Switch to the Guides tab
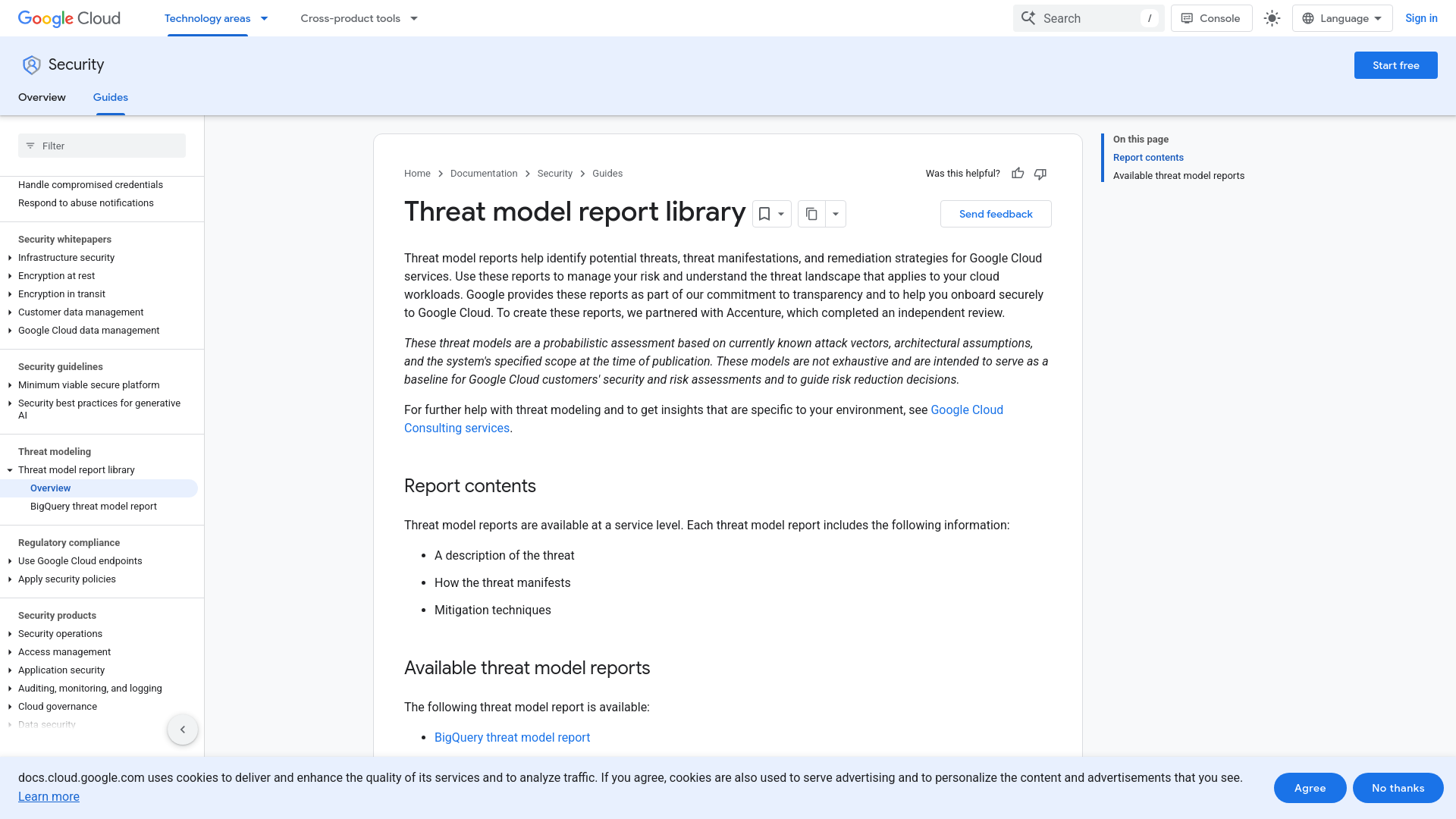 [111, 97]
